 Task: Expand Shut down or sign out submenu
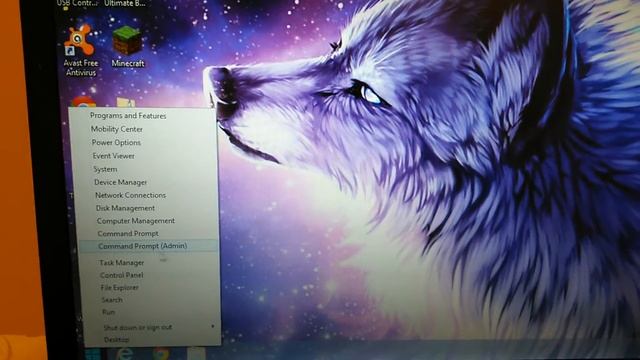153,327
